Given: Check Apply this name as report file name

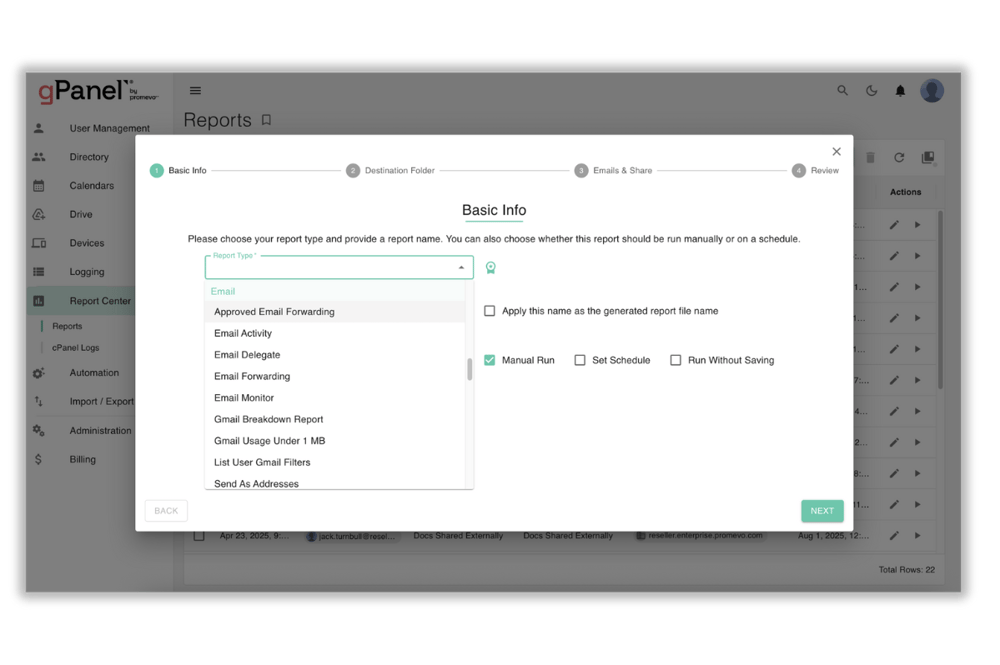Looking at the screenshot, I should pos(489,311).
